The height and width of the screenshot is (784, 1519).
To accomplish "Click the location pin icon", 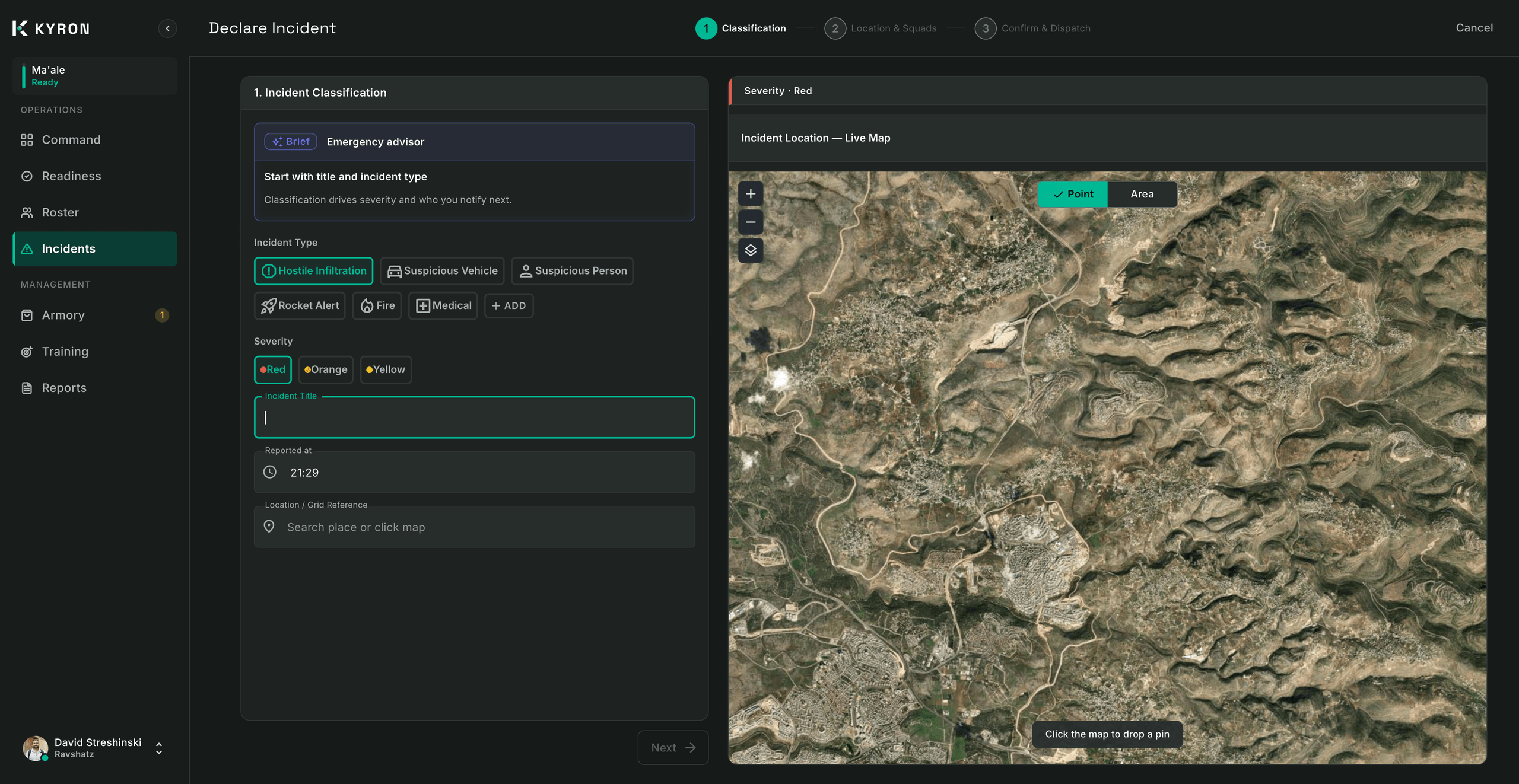I will [x=269, y=527].
